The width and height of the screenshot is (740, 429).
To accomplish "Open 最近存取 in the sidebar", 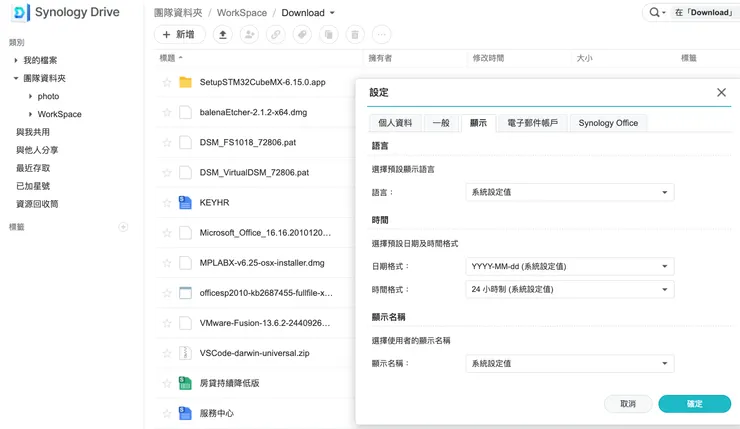I will pos(33,168).
